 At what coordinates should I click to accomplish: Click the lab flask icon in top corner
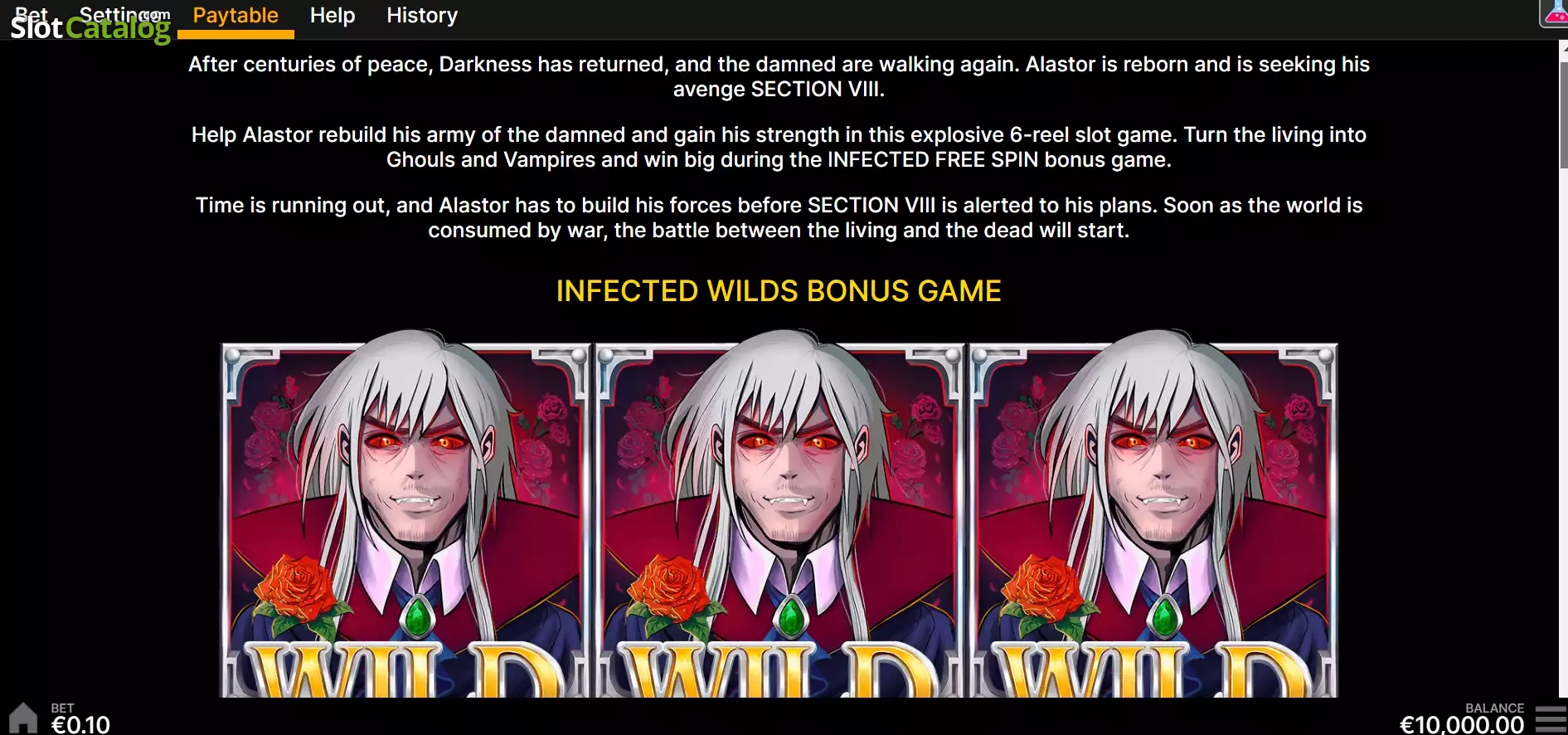click(1554, 12)
